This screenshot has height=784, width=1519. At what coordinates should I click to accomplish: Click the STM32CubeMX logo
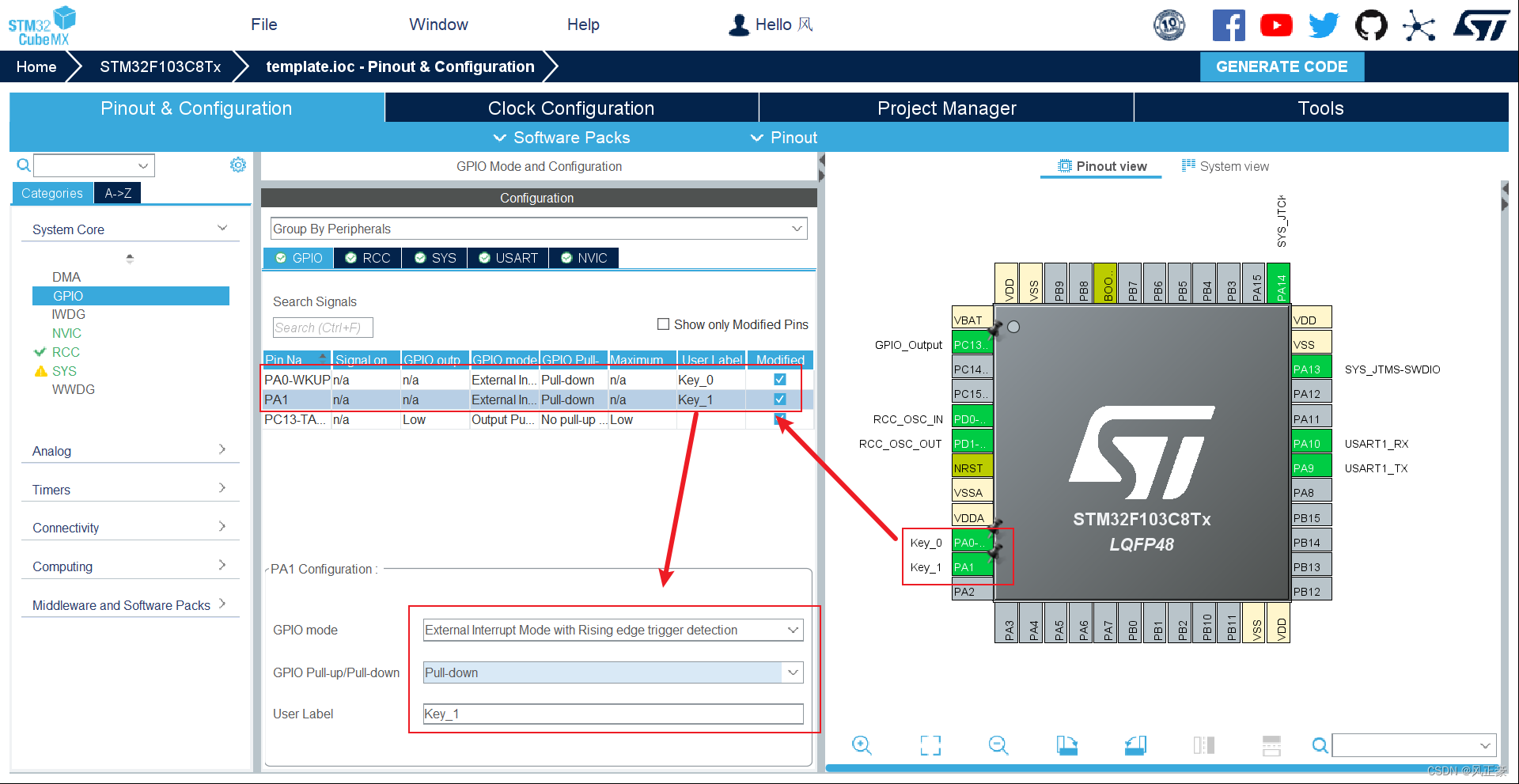coord(42,25)
